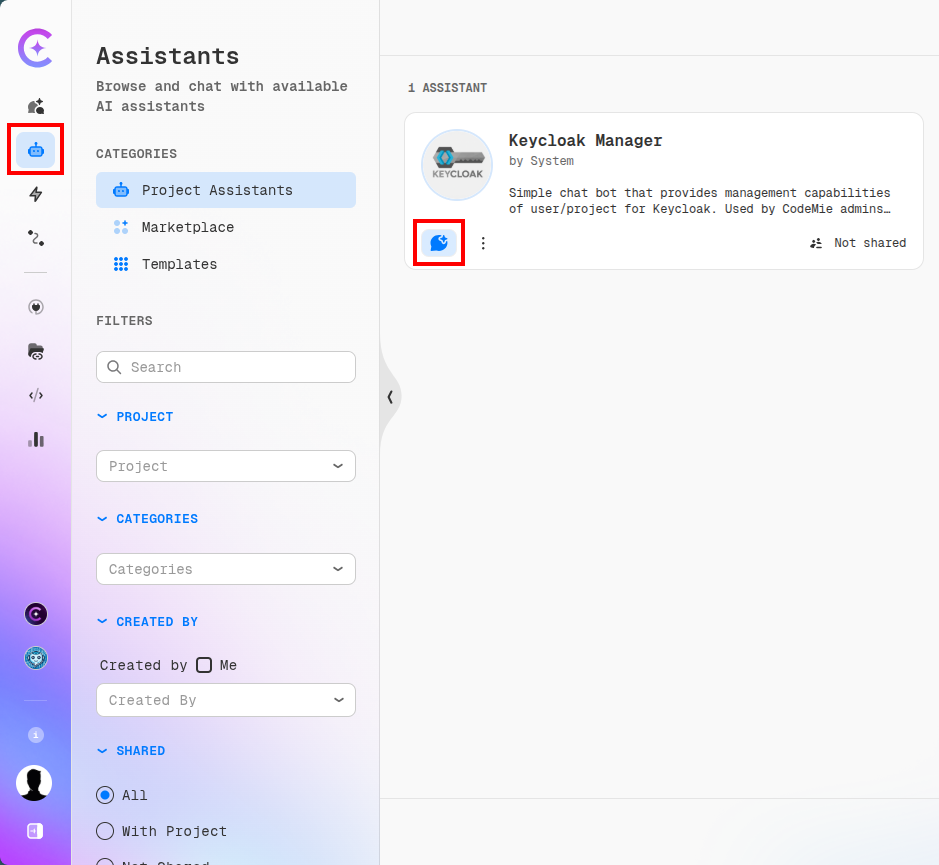This screenshot has width=939, height=865.
Task: Start chat with Keycloak Manager
Action: pyautogui.click(x=439, y=243)
